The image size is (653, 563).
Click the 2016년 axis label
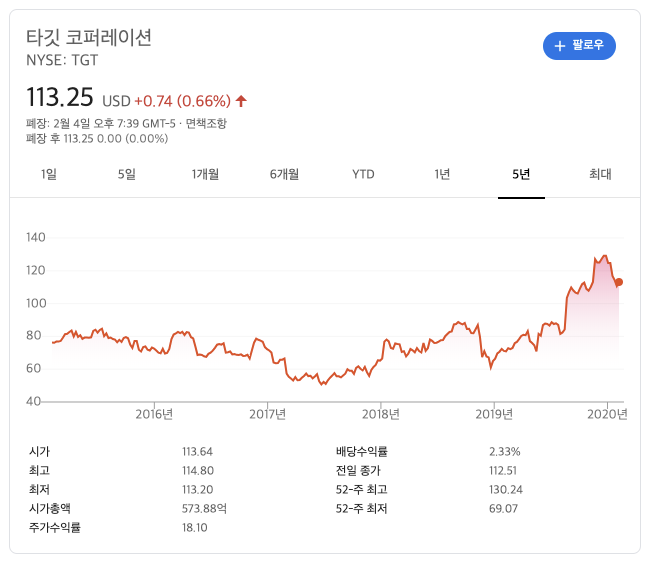click(154, 414)
